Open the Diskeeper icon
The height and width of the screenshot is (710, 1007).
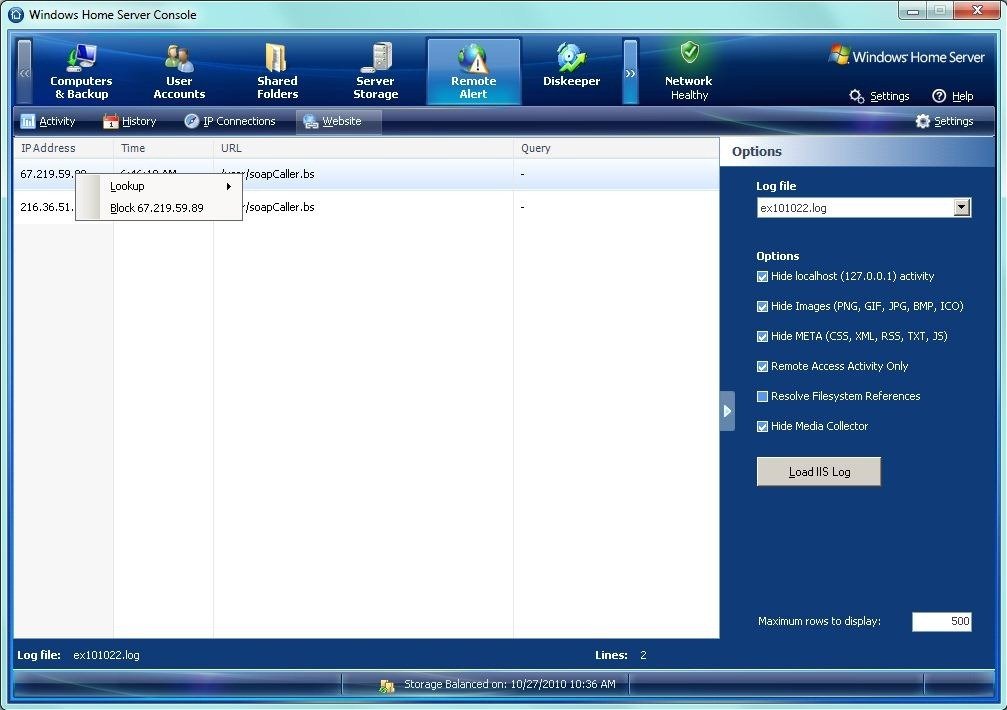pyautogui.click(x=571, y=57)
